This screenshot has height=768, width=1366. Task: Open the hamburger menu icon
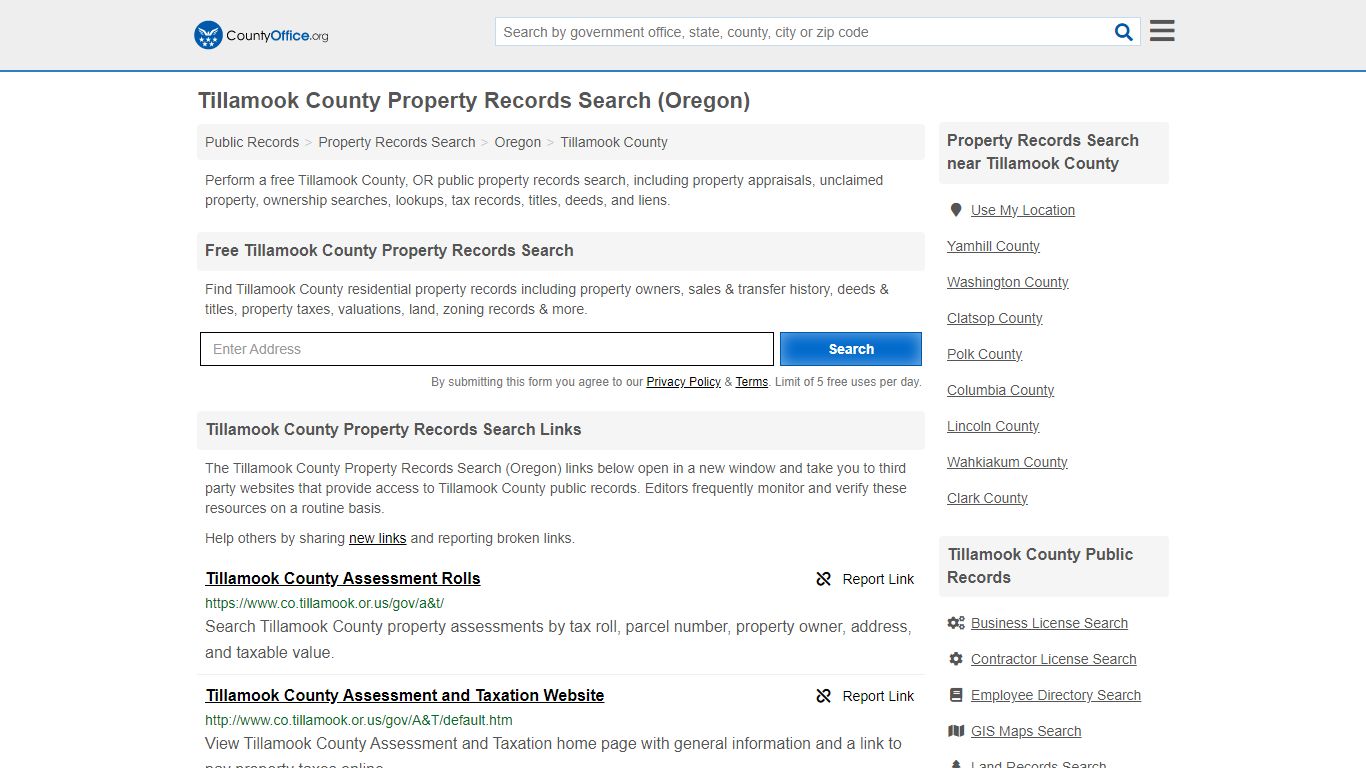pos(1162,31)
